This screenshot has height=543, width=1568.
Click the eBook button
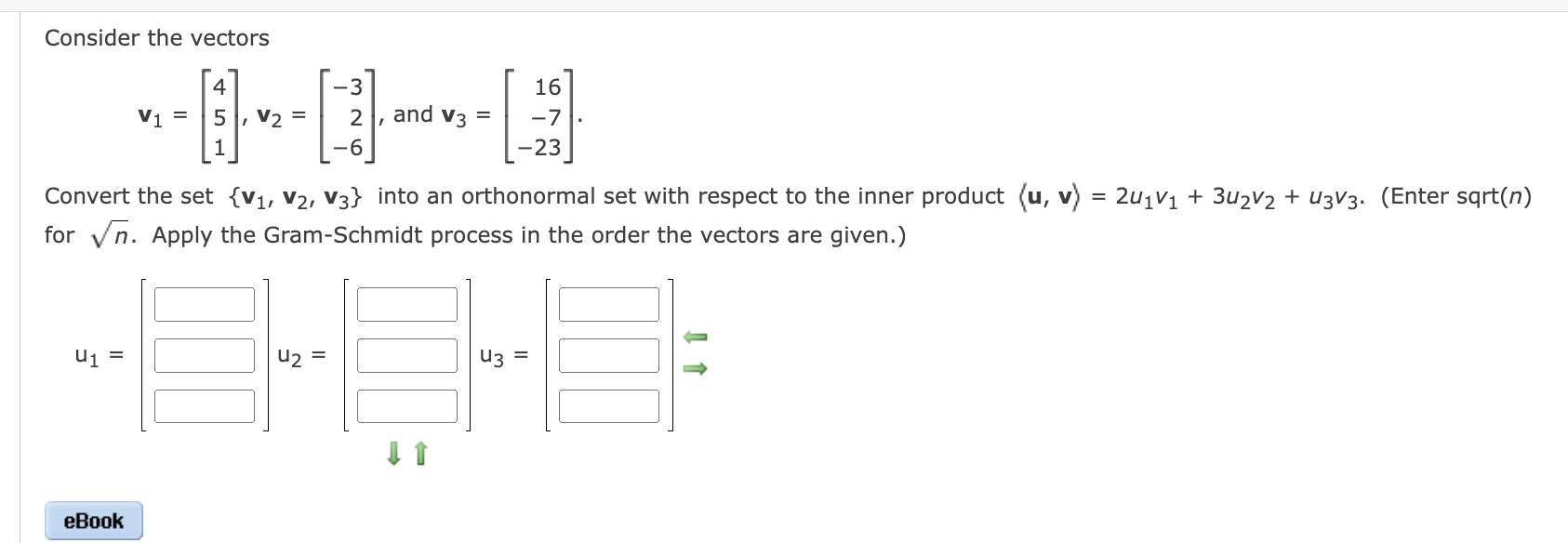pyautogui.click(x=92, y=521)
